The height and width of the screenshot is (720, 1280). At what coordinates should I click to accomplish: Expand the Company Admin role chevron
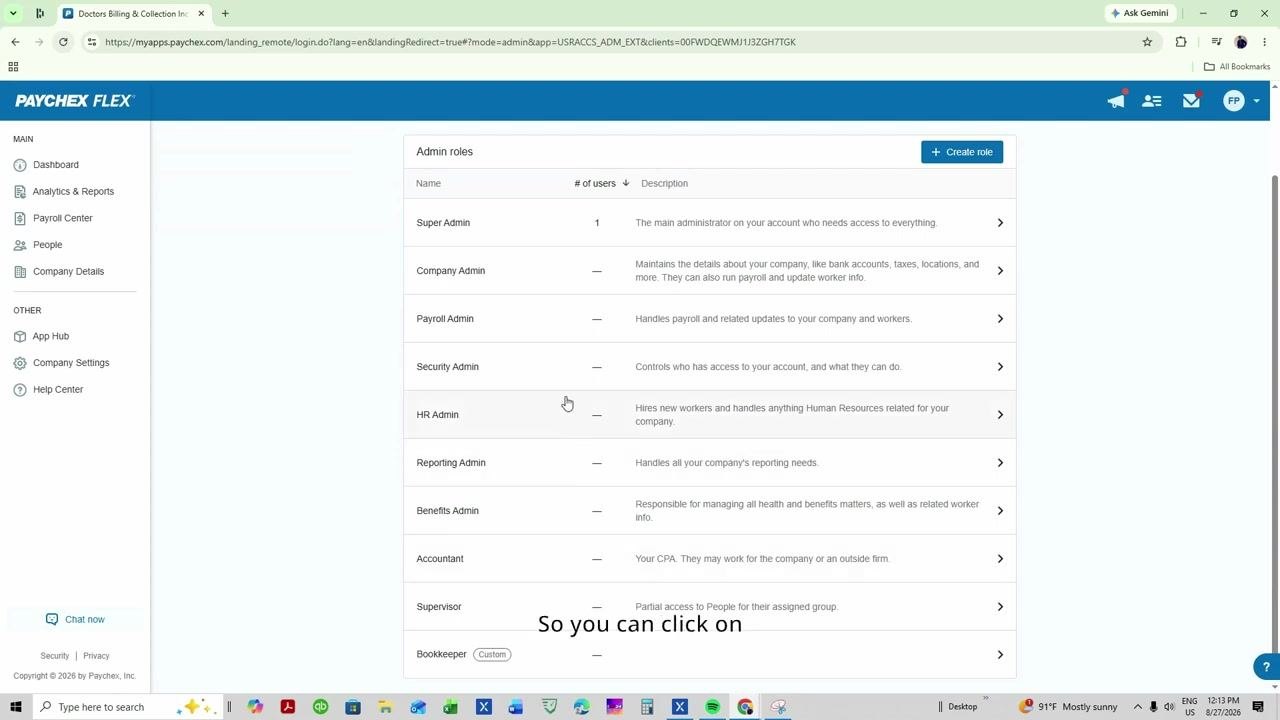tap(1000, 271)
